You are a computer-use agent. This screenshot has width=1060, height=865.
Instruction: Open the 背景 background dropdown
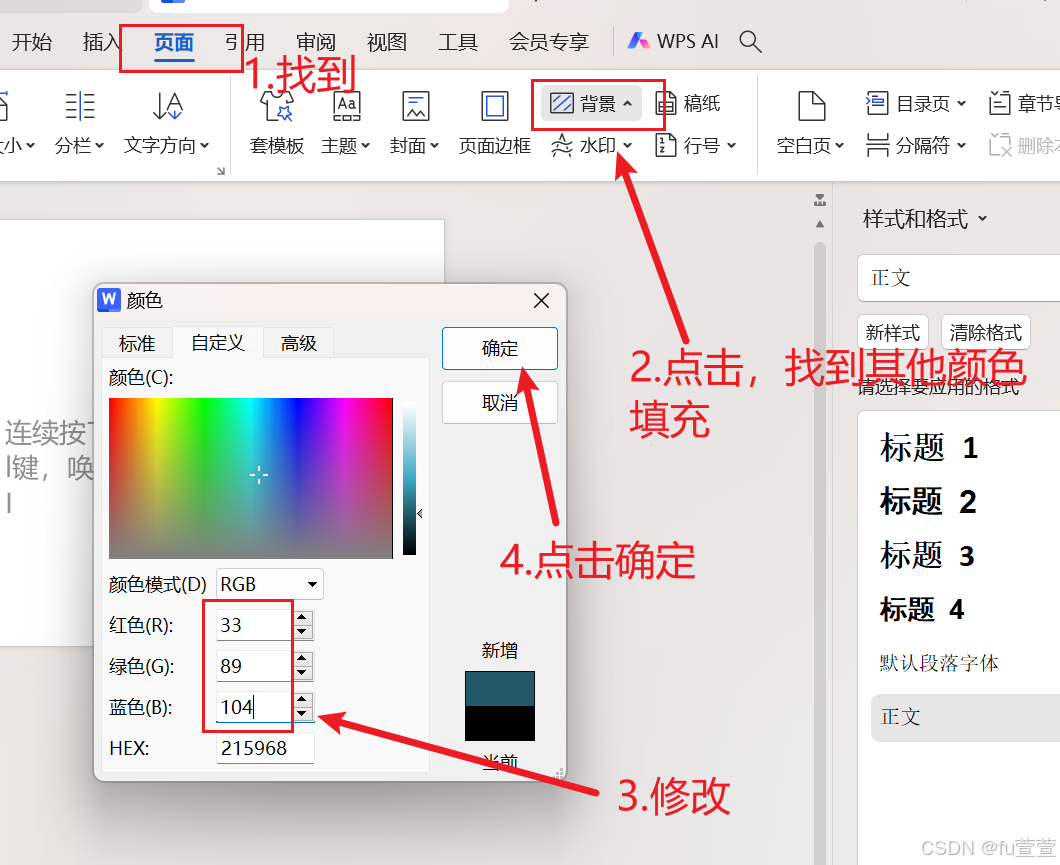click(591, 104)
